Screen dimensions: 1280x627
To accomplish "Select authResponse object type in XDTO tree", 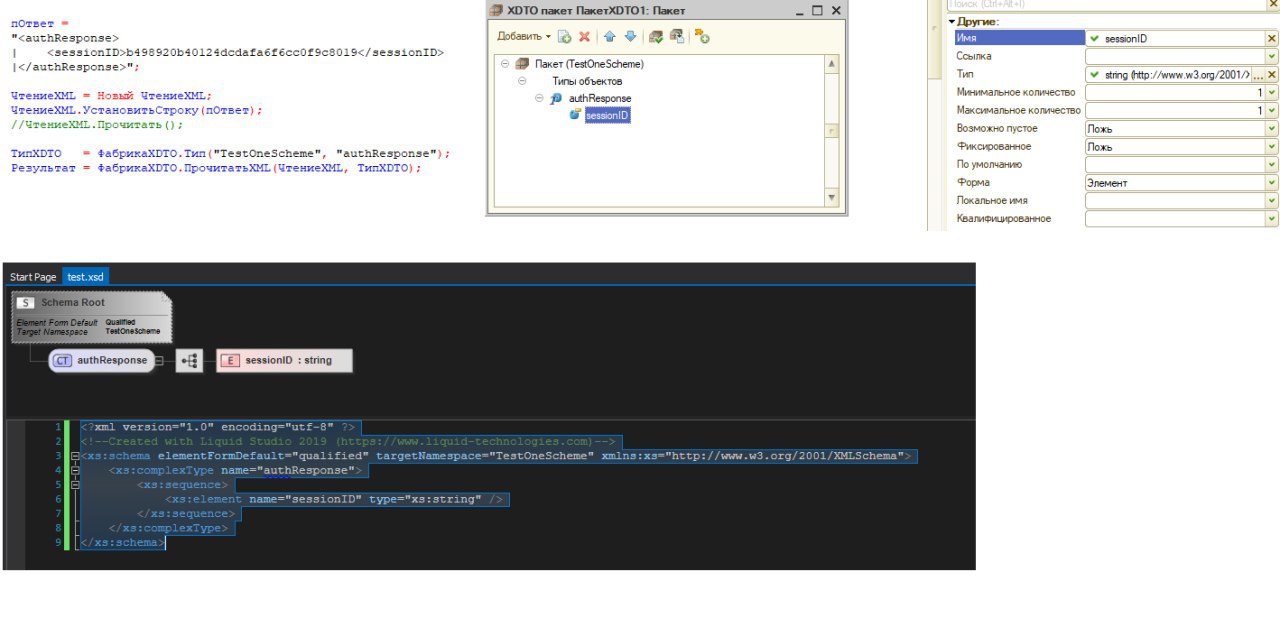I will coord(600,98).
